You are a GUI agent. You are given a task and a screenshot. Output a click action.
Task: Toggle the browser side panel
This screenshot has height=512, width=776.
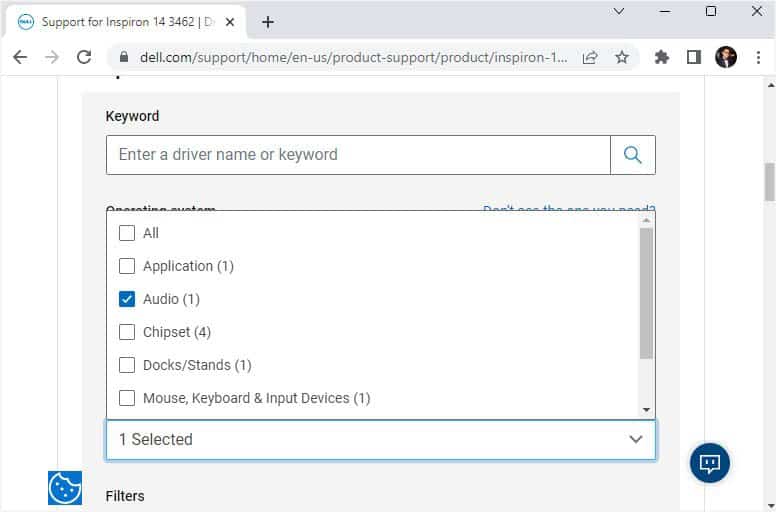pos(694,57)
